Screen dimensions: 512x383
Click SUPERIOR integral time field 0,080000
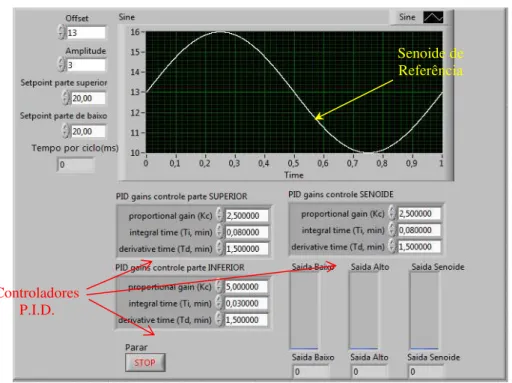point(247,232)
